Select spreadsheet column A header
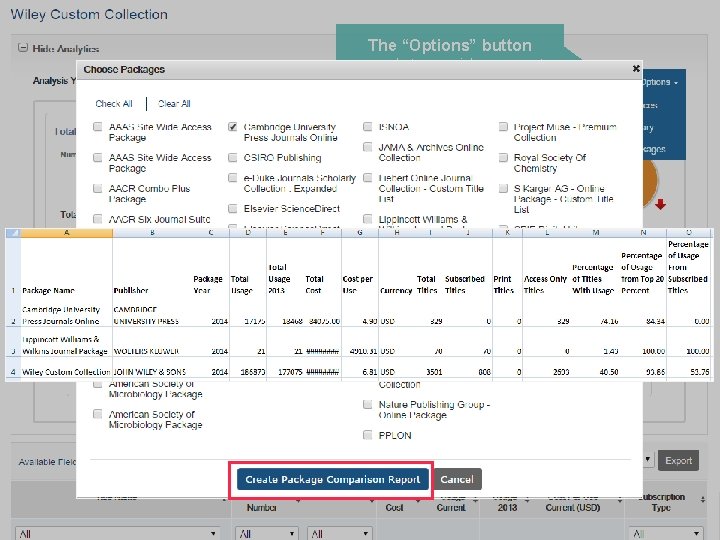 pos(67,233)
